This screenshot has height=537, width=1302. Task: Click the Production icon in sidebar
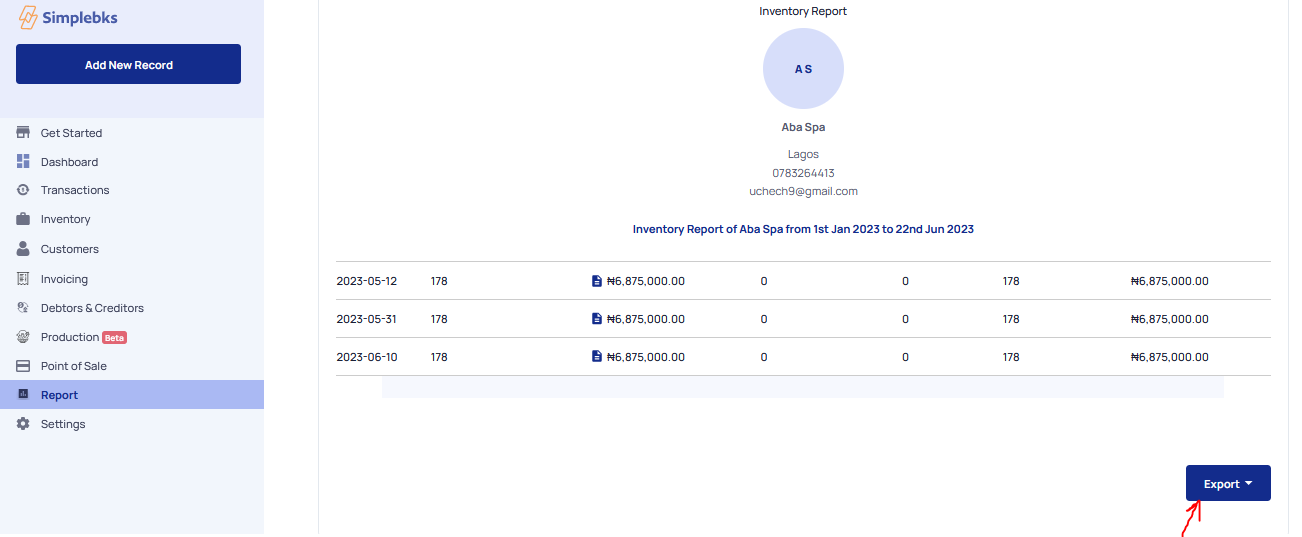(23, 337)
